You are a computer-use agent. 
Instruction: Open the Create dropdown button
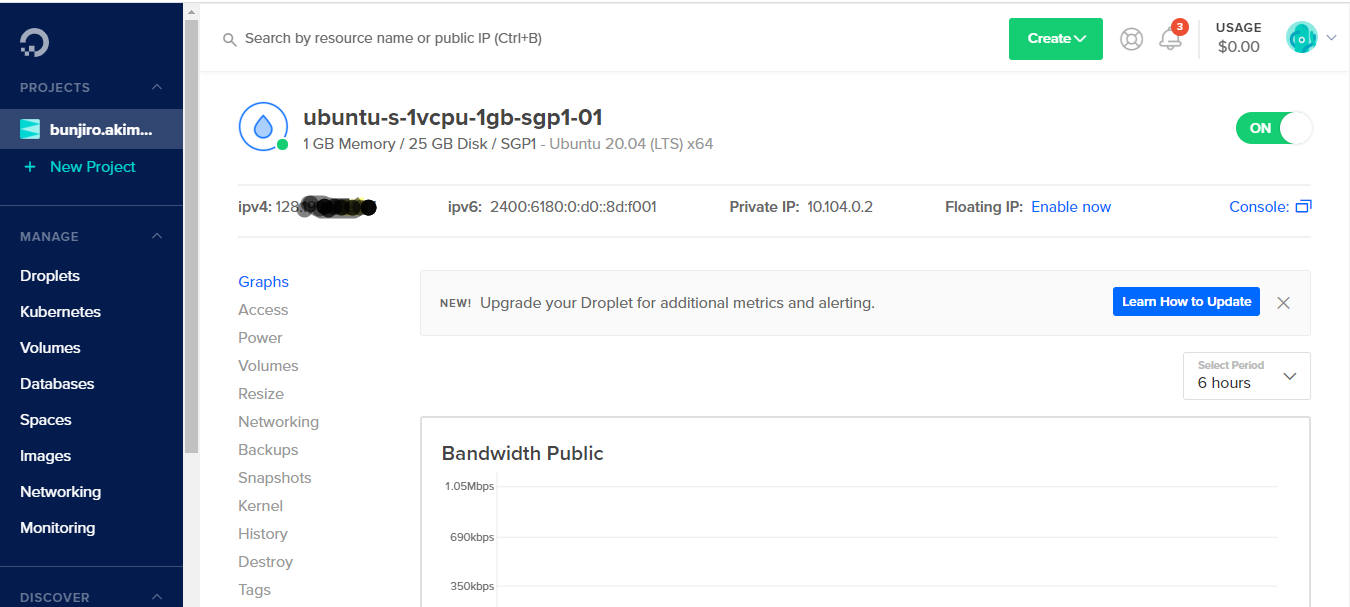click(1056, 39)
